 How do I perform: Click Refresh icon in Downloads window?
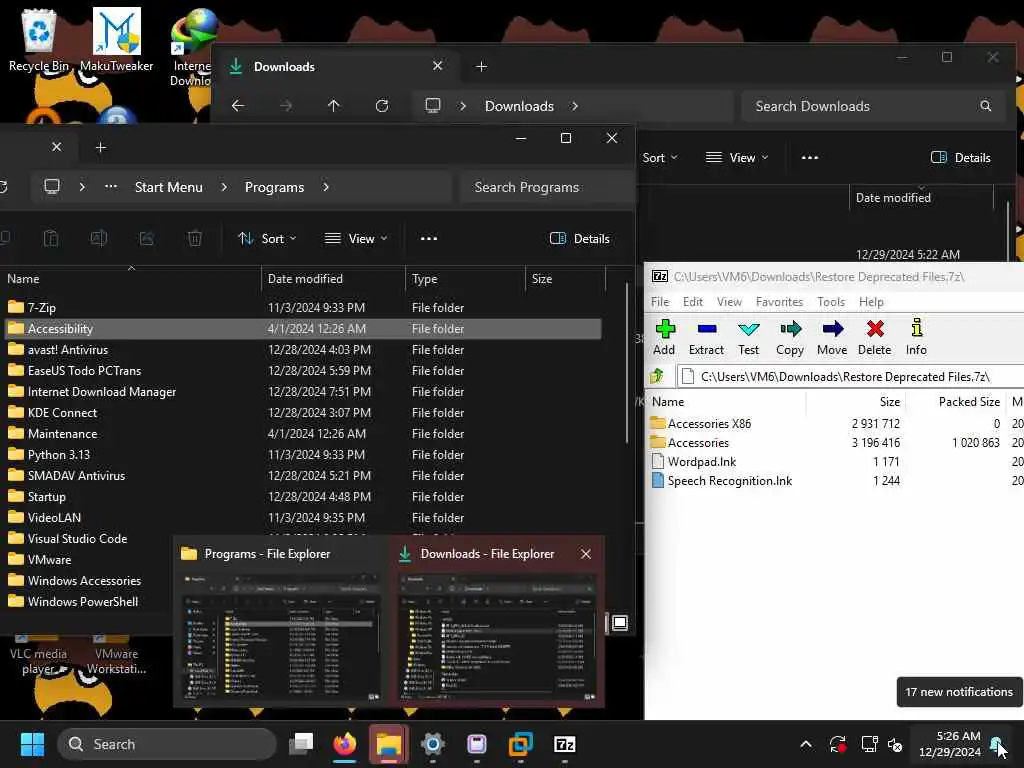tap(382, 106)
